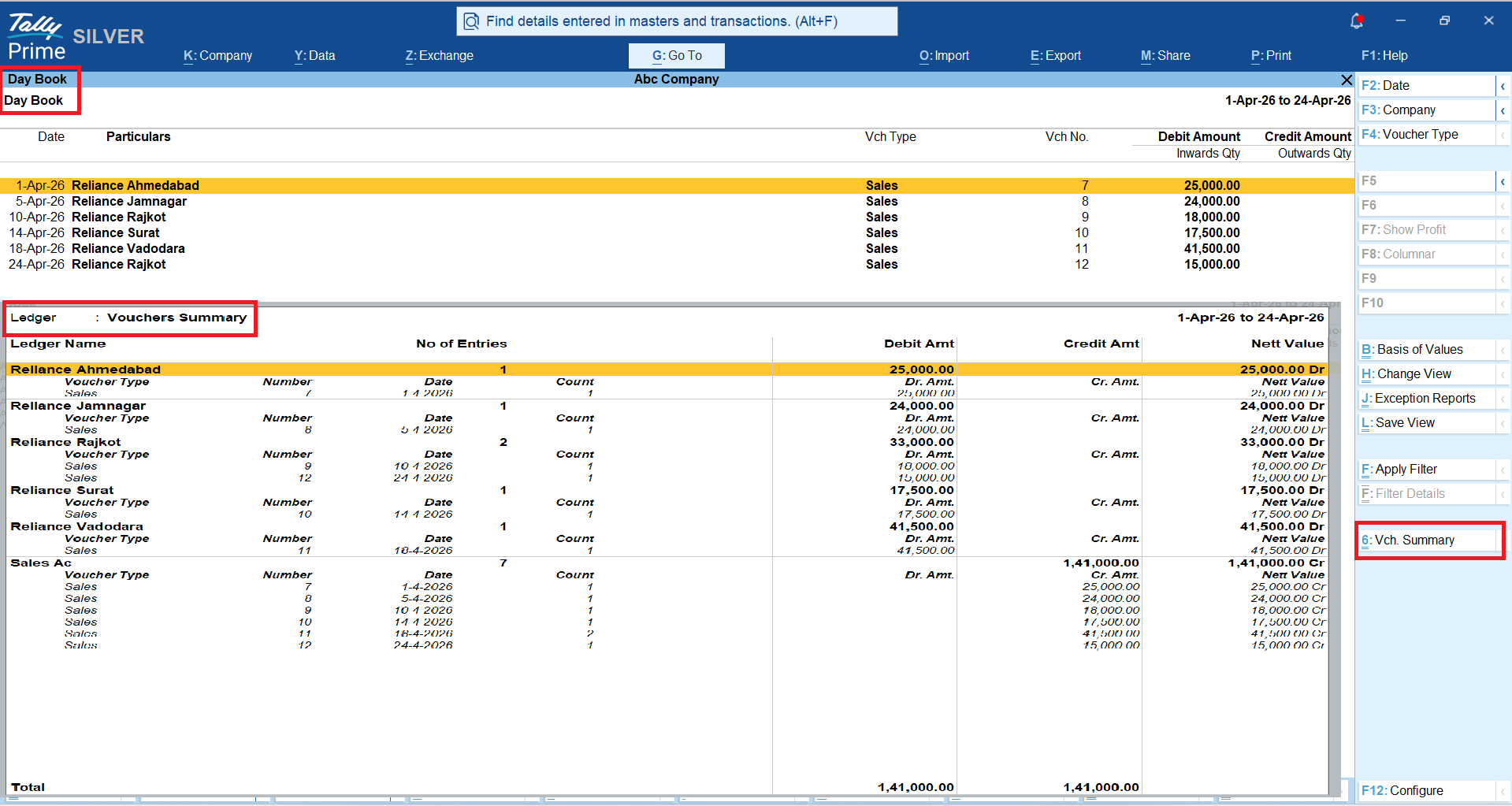Open F1: Help
The height and width of the screenshot is (806, 1512).
click(x=1384, y=55)
